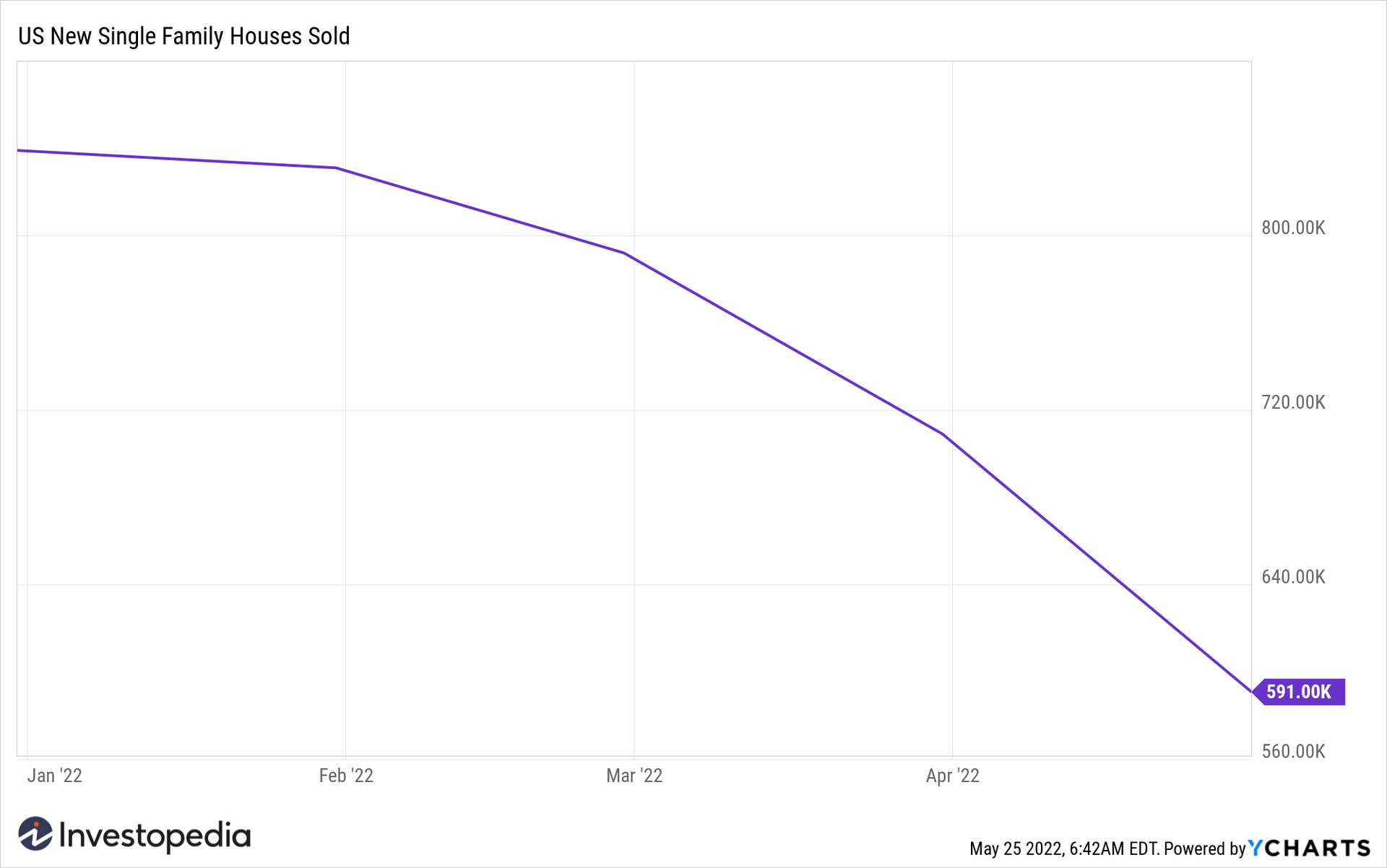Click the purple 591.00K value tag
The width and height of the screenshot is (1387, 868).
(x=1299, y=692)
